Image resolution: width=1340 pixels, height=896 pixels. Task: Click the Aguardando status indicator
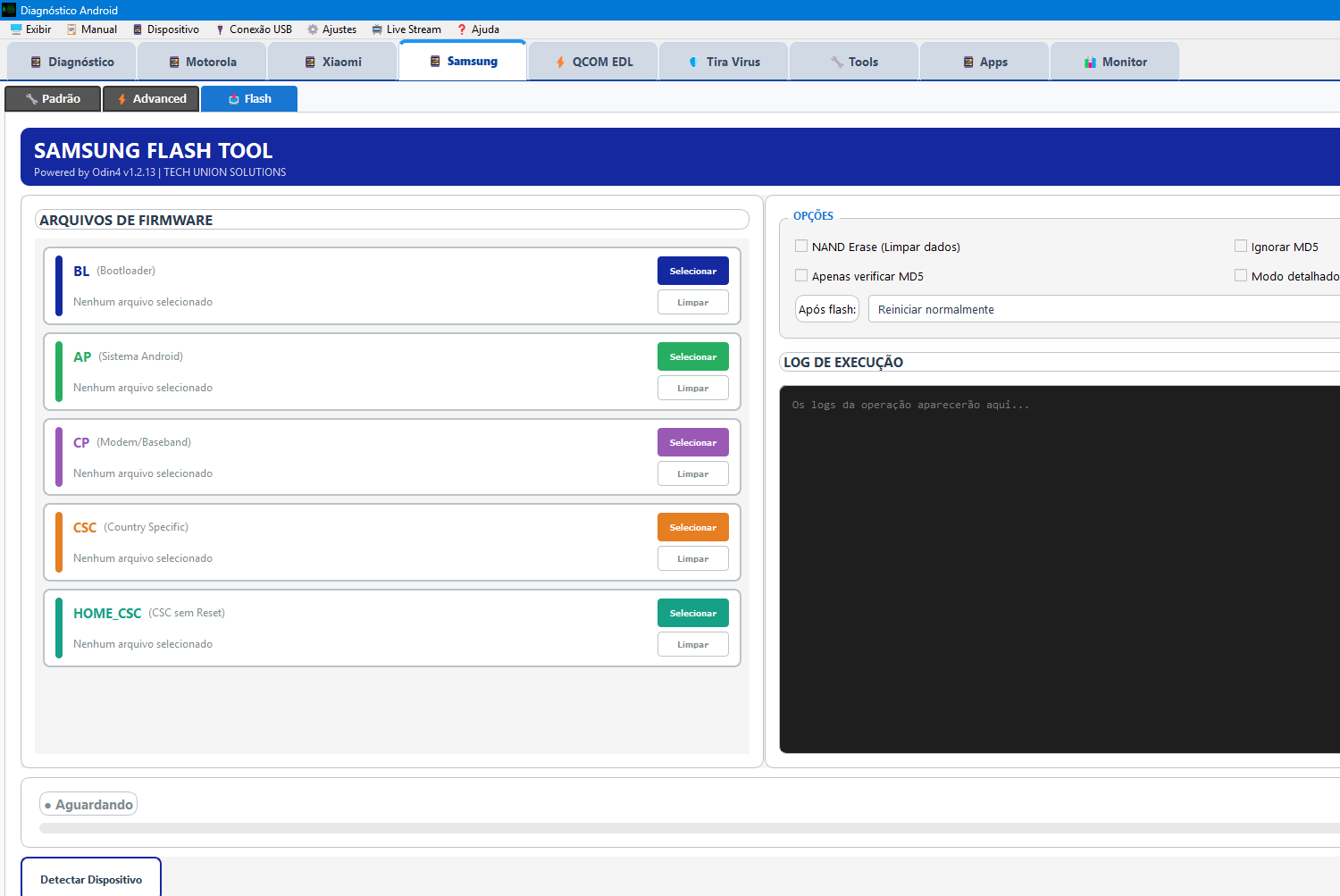(88, 805)
